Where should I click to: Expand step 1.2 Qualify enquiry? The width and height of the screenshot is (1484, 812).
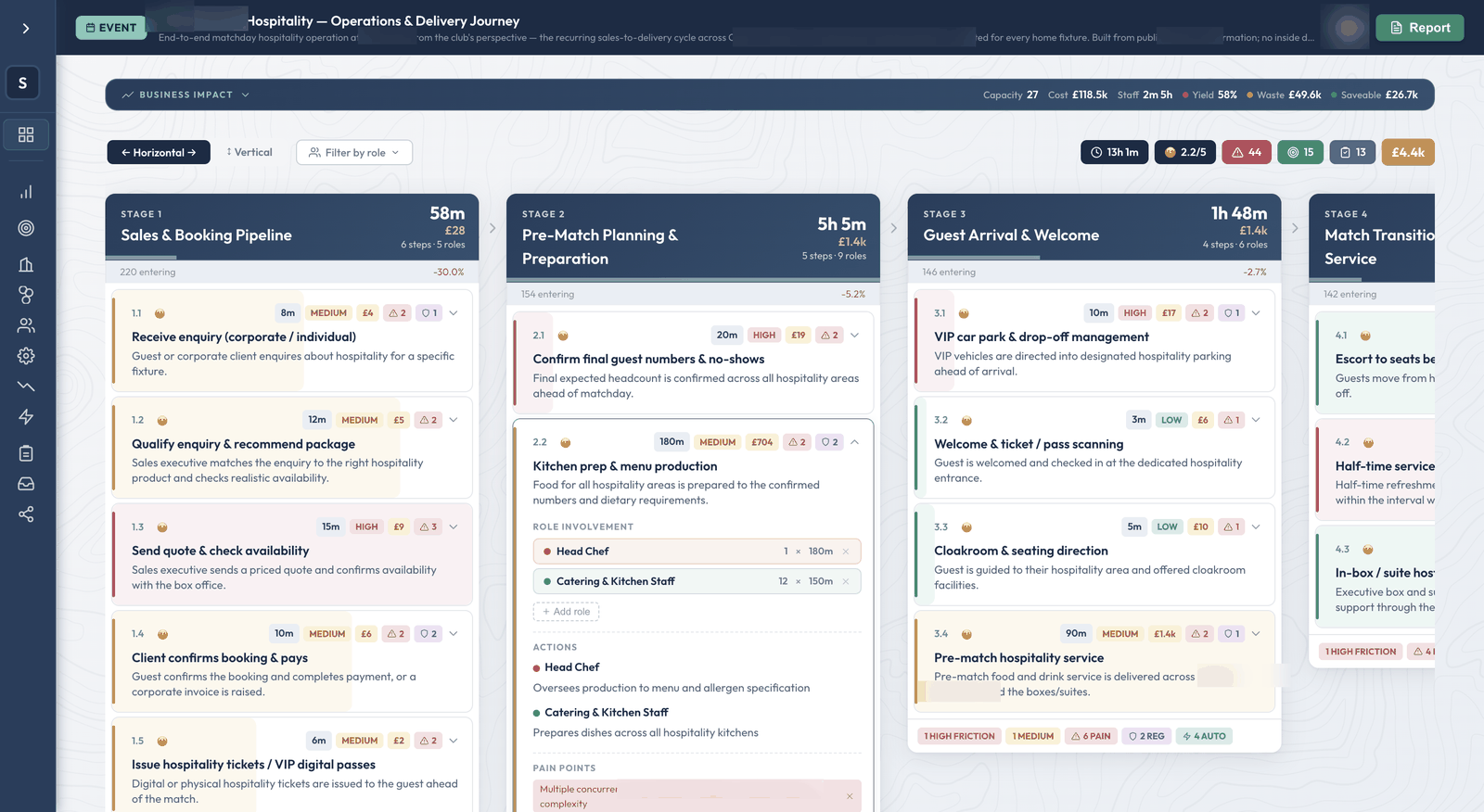click(454, 420)
